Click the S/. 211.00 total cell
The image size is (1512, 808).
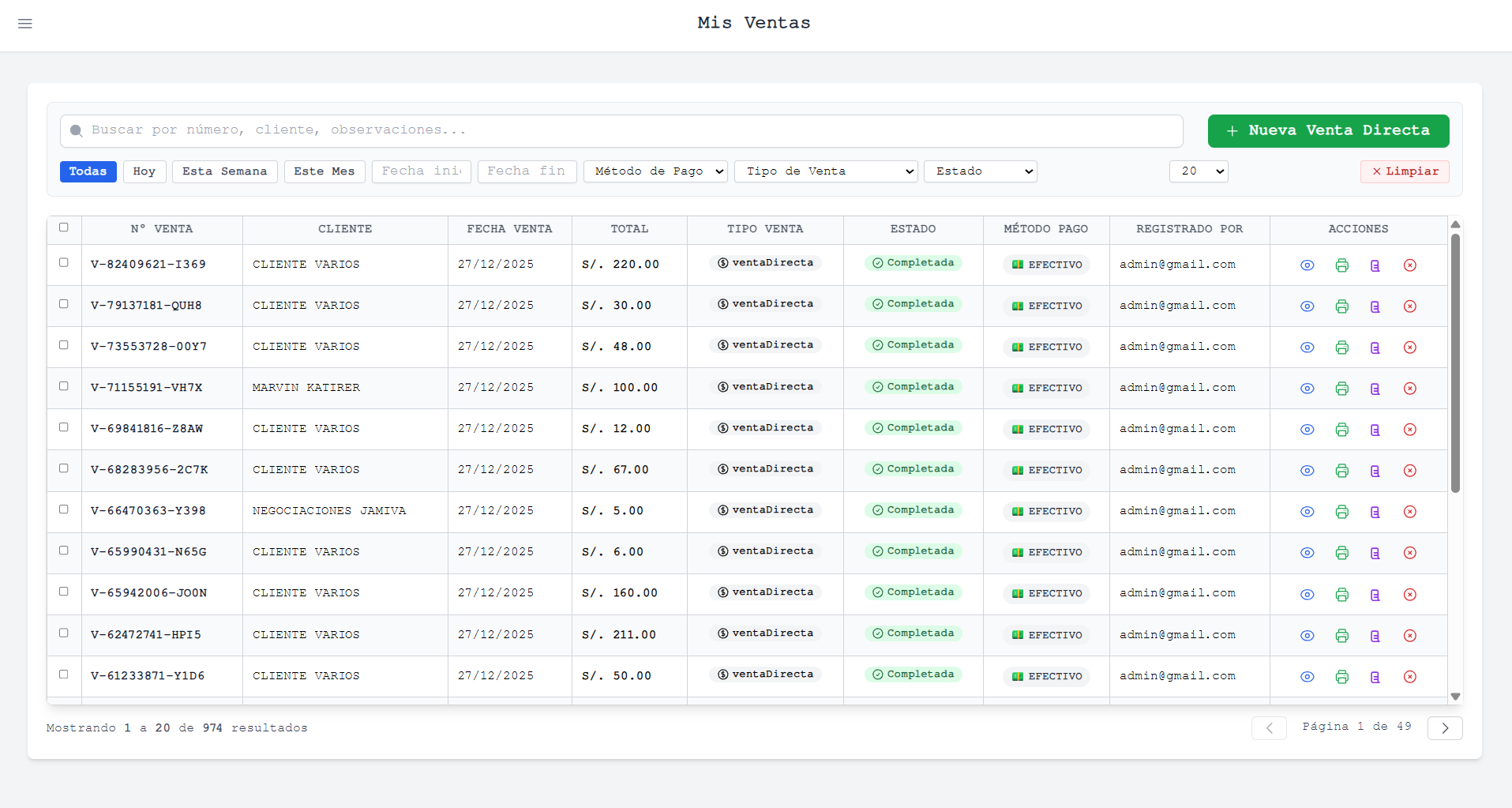(x=629, y=636)
